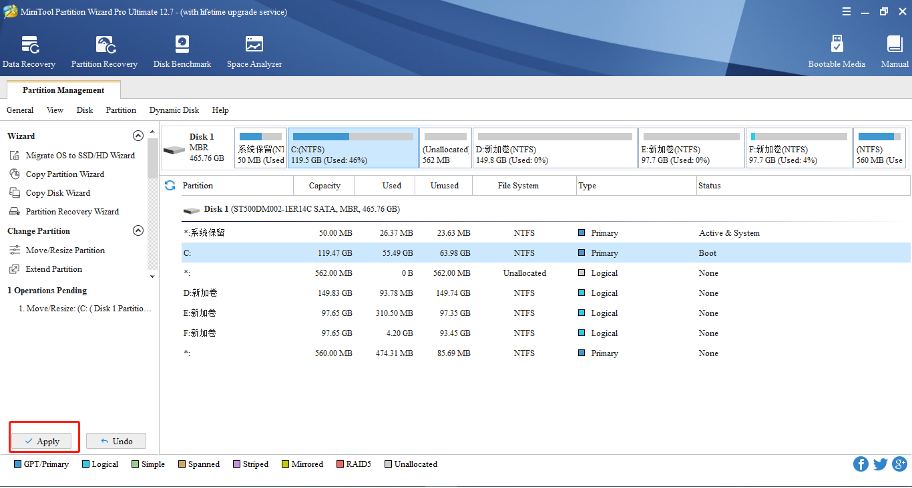Launch the Copy Partition Wizard
Image resolution: width=912 pixels, height=488 pixels.
[58, 174]
